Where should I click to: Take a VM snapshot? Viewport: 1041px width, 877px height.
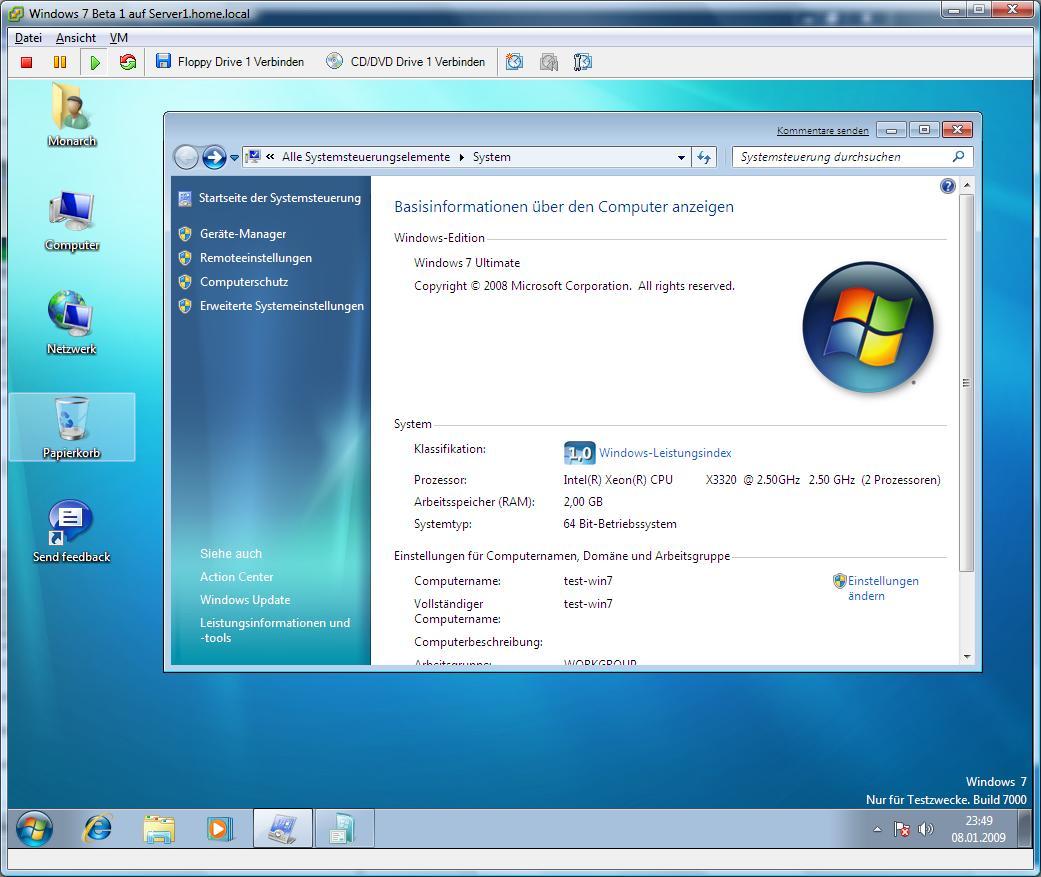pyautogui.click(x=515, y=62)
